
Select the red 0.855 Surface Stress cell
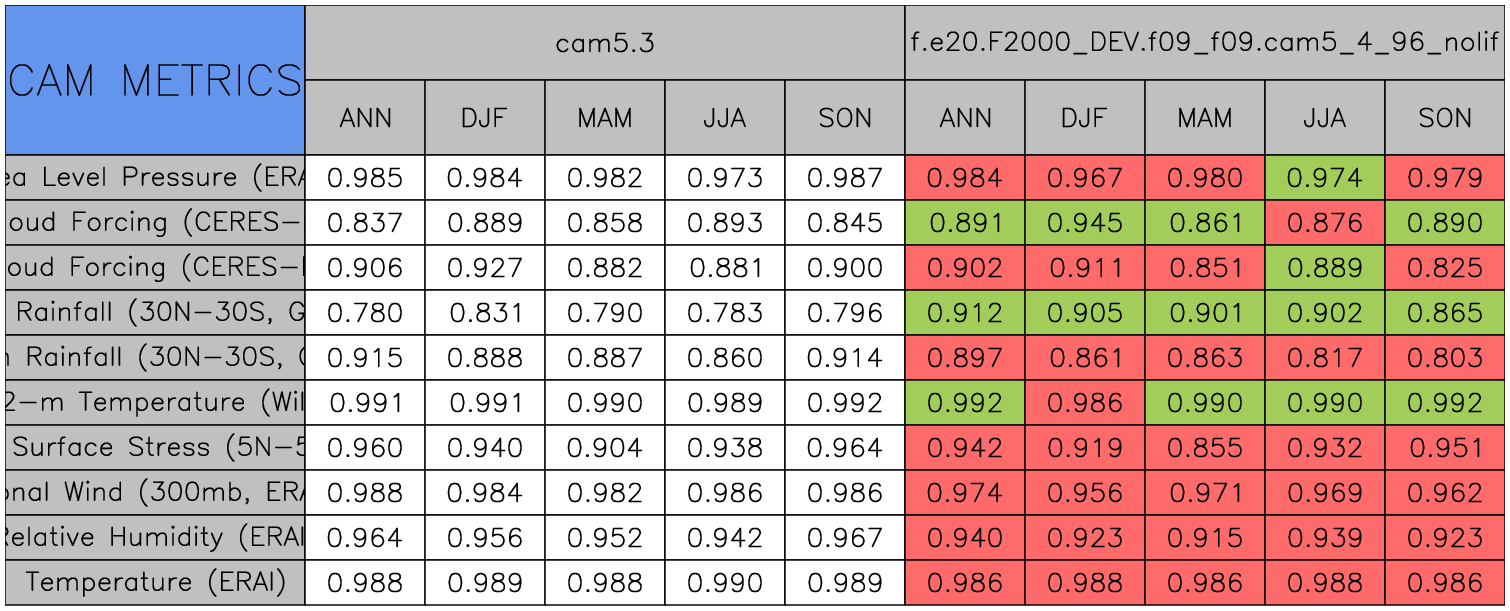1205,448
